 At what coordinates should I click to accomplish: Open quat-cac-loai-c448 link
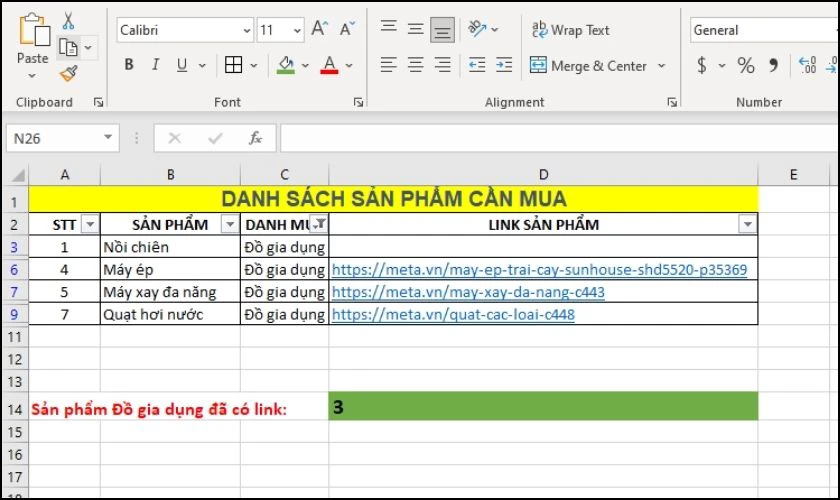pyautogui.click(x=453, y=315)
